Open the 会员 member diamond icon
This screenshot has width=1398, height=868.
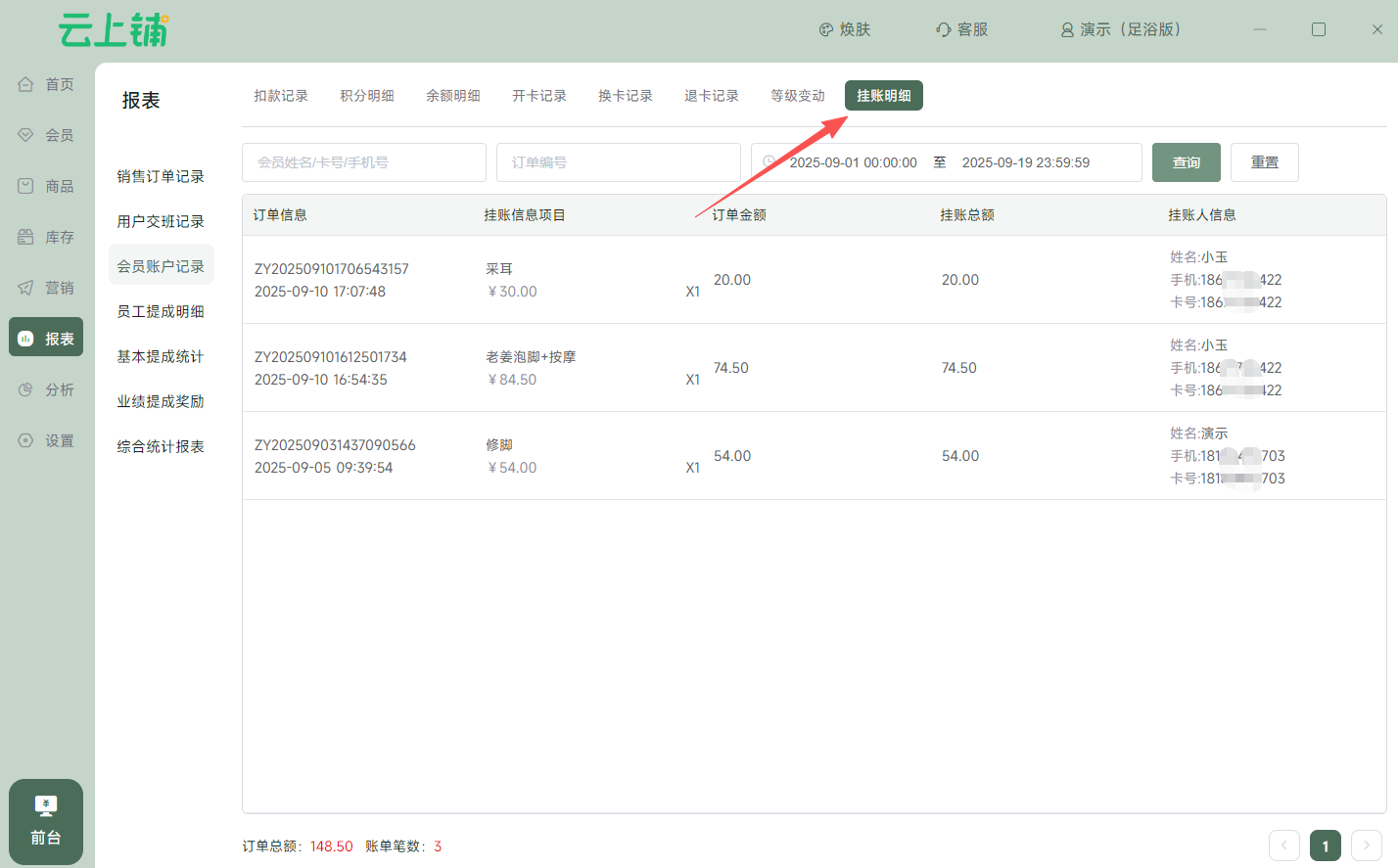26,135
